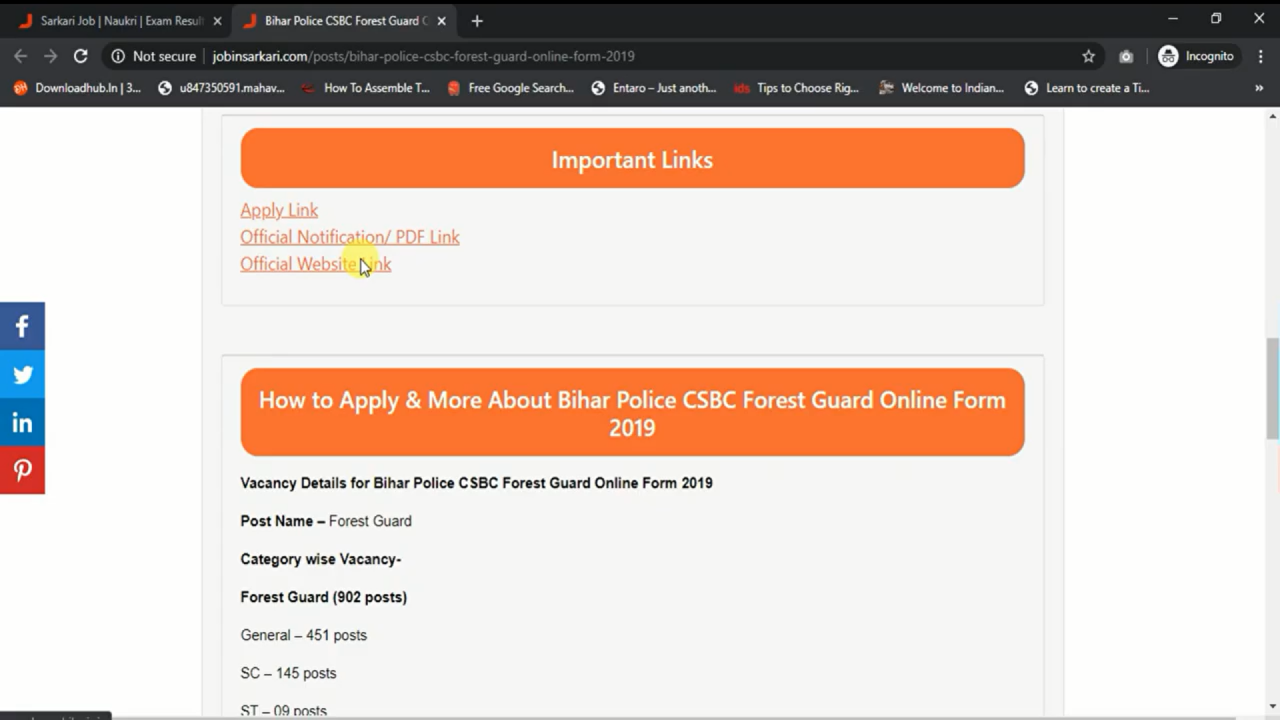Screen dimensions: 1280x720
Task: Share page via Twitter sidebar icon
Action: pyautogui.click(x=22, y=374)
